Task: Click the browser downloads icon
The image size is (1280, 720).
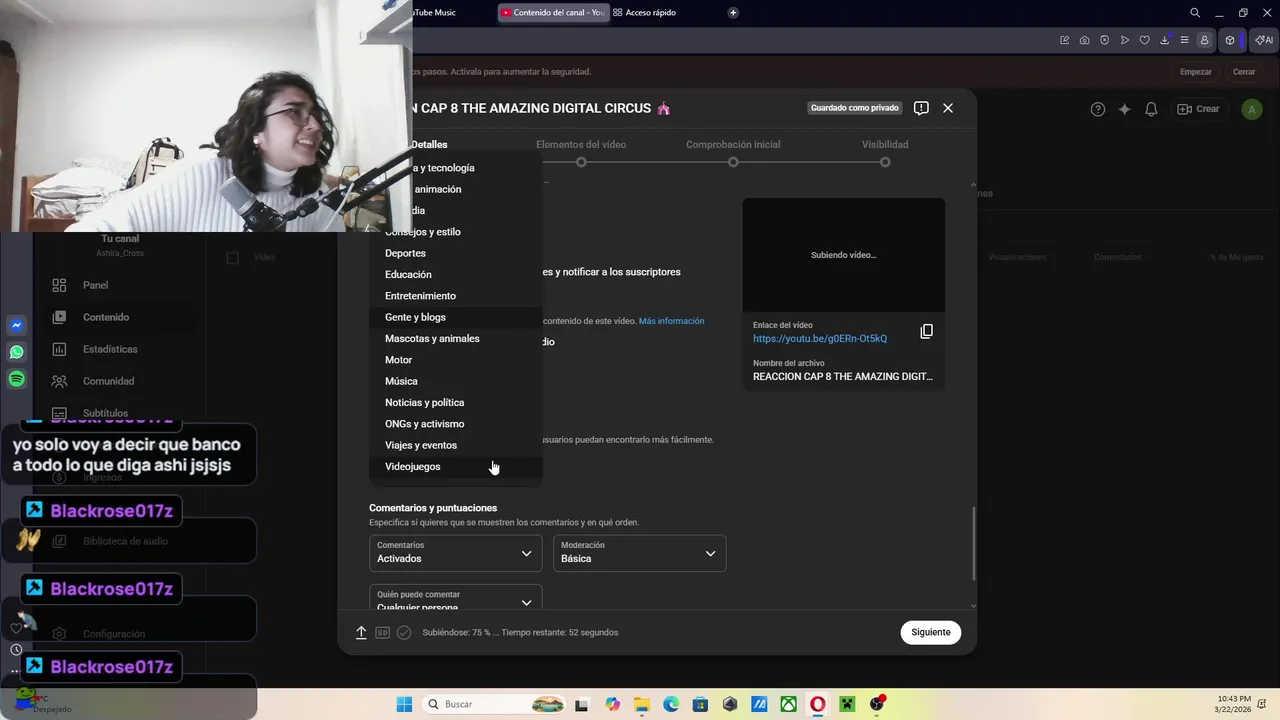Action: coord(1164,40)
